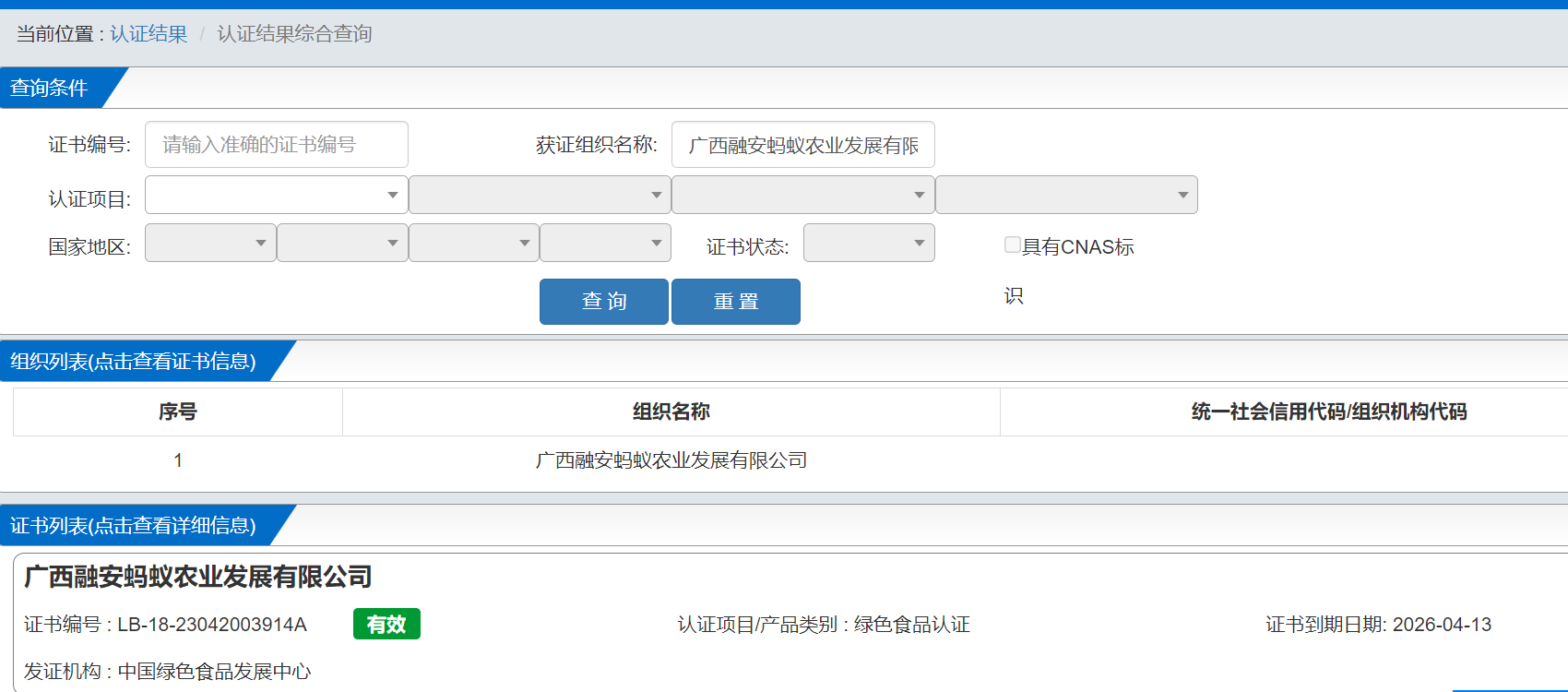Click 认证项目/产品类别 绿色食品认证 text

(x=824, y=625)
